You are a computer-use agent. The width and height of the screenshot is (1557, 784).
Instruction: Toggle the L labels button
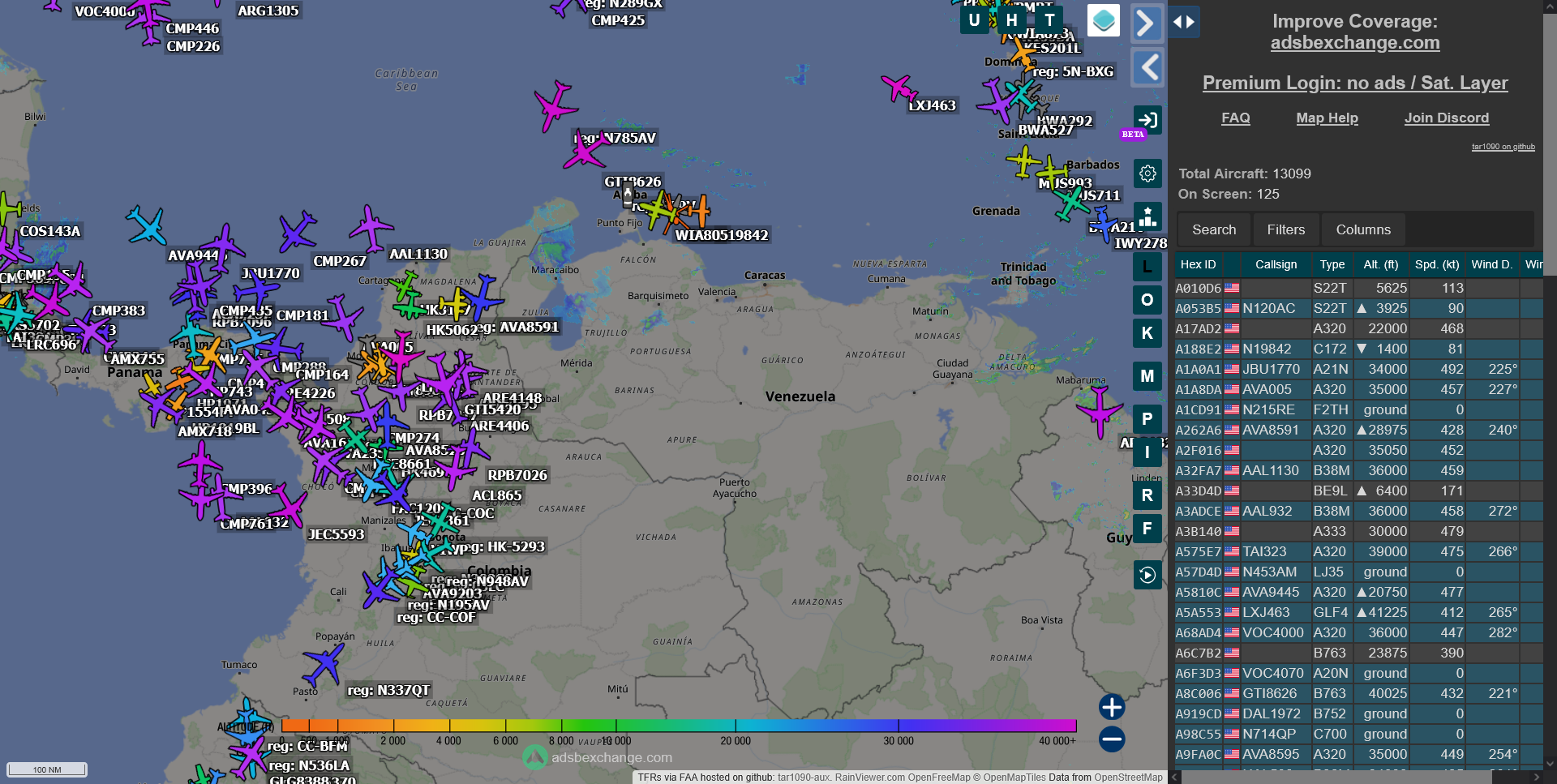click(1147, 266)
